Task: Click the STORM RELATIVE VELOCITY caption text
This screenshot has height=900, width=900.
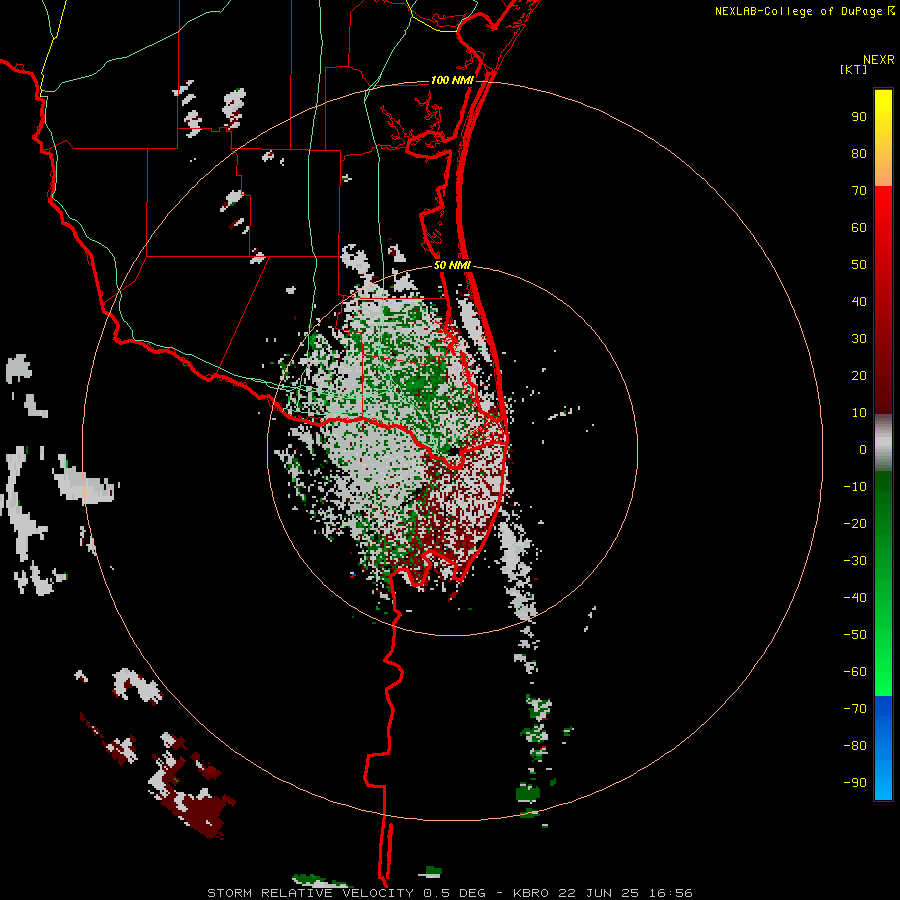Action: [310, 893]
